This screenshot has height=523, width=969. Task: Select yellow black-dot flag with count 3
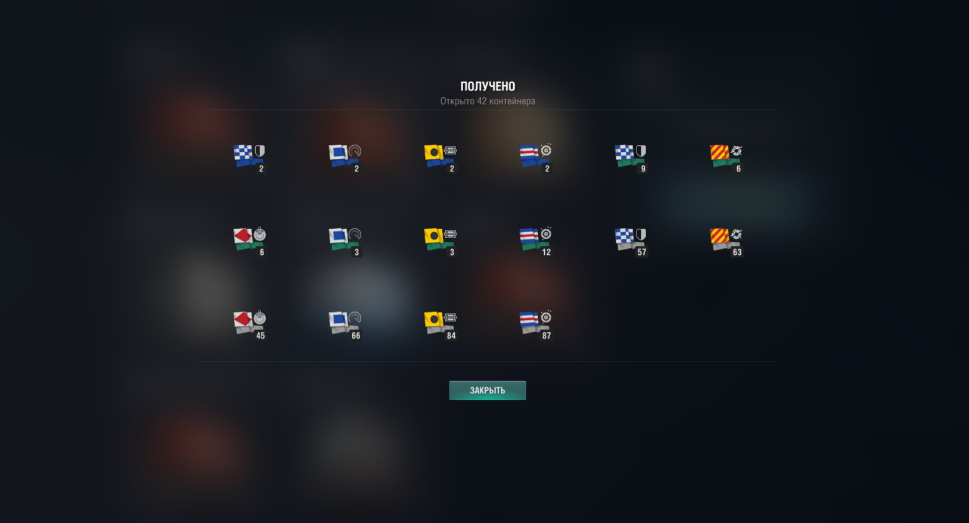coord(440,242)
